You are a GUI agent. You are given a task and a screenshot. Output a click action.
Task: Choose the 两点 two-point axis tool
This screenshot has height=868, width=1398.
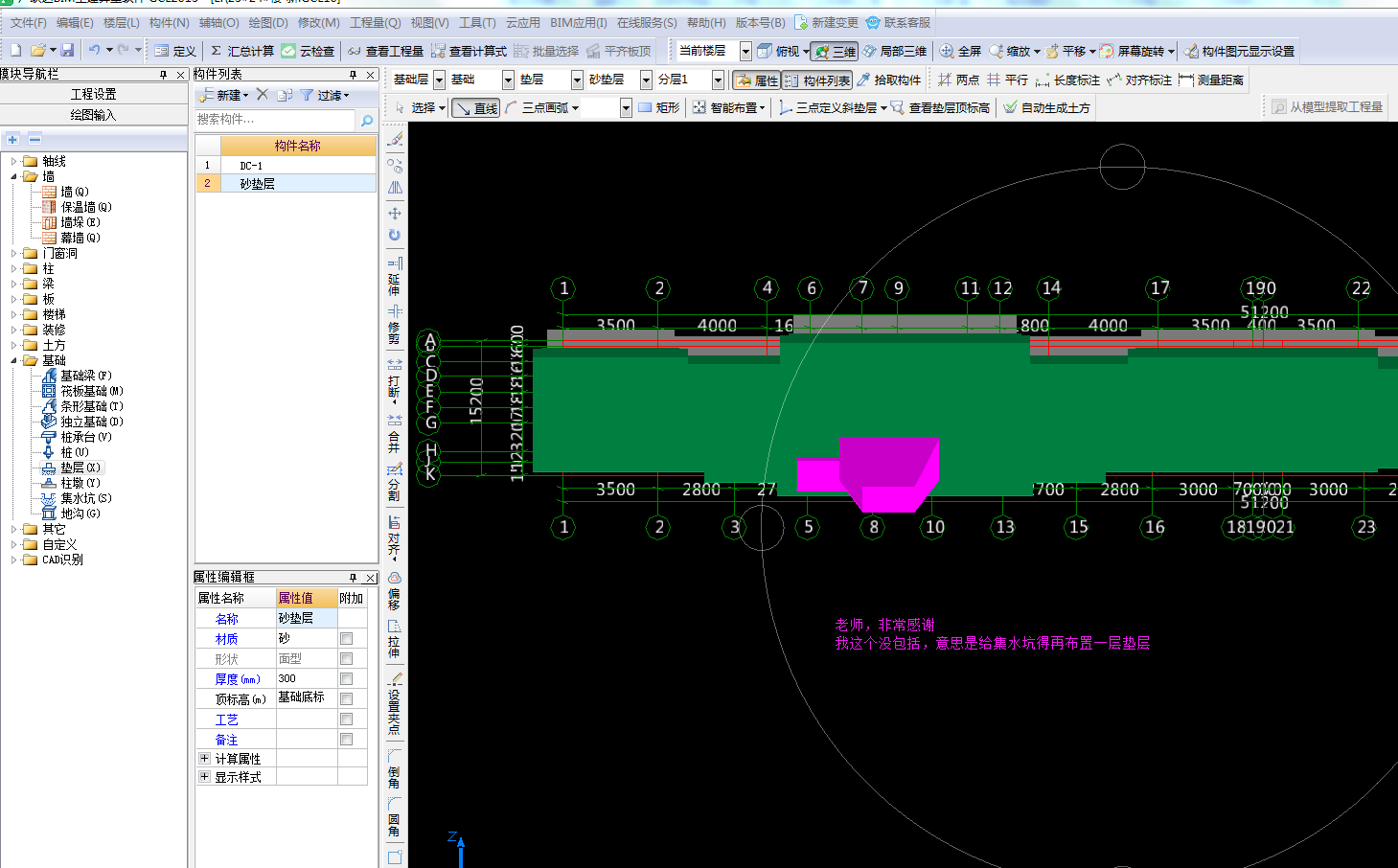[958, 80]
